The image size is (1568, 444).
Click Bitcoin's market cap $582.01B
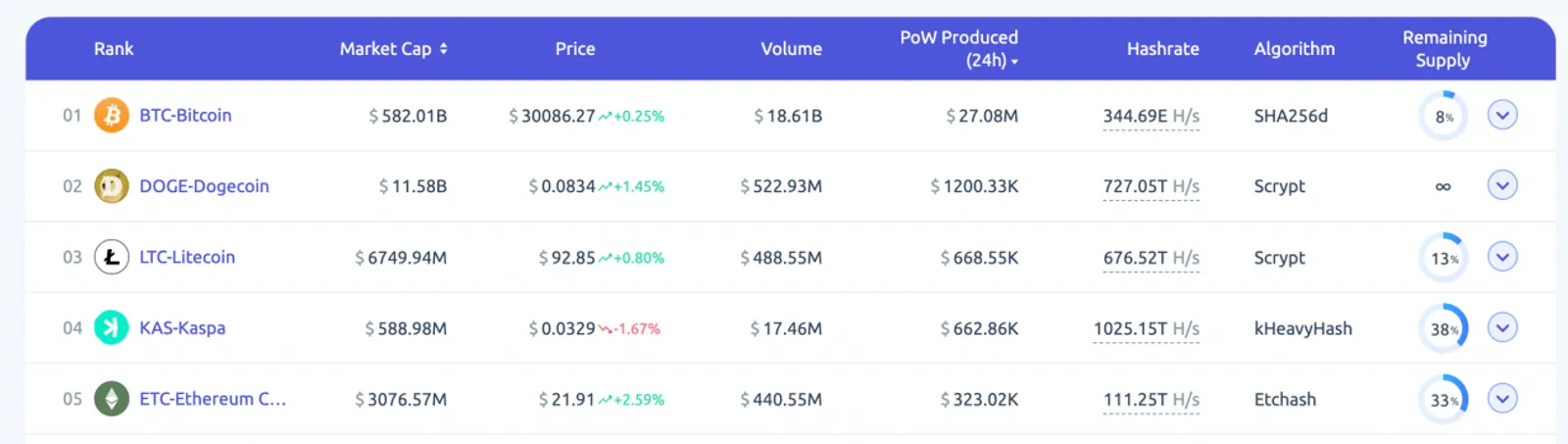tap(408, 116)
